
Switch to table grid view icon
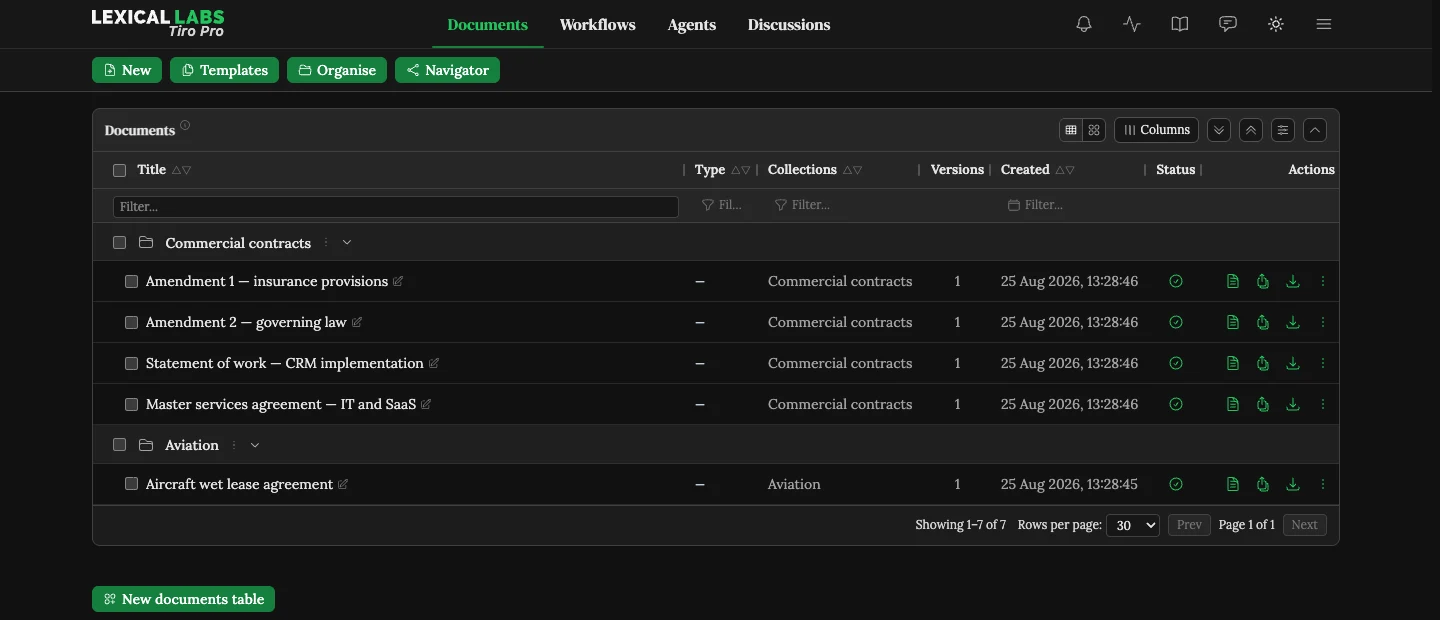(x=1071, y=130)
